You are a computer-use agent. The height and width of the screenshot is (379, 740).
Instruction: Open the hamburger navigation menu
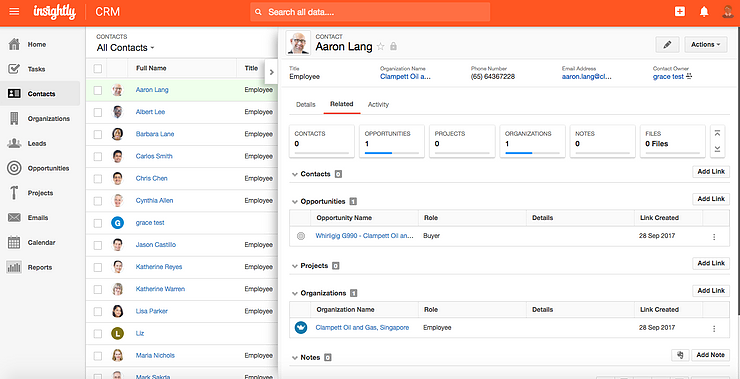(14, 12)
